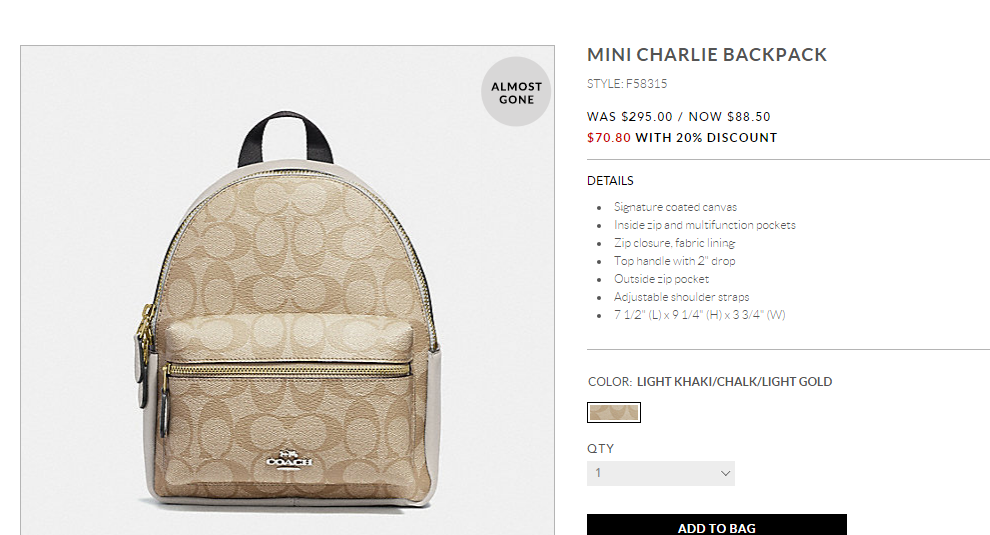Image resolution: width=990 pixels, height=535 pixels.
Task: Click the dimensions line in details
Action: click(x=700, y=315)
